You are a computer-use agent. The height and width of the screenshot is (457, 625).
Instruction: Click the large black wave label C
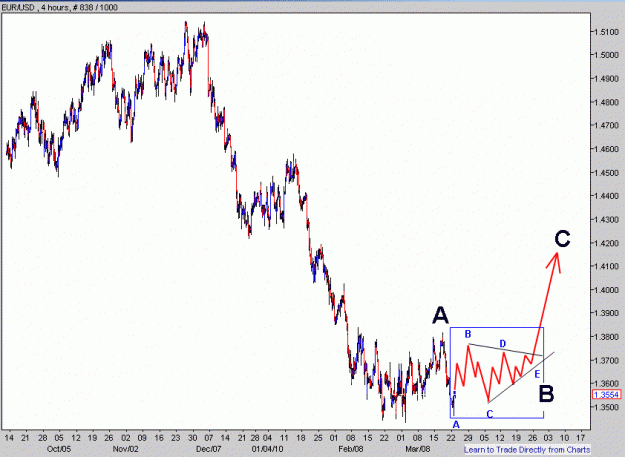562,239
